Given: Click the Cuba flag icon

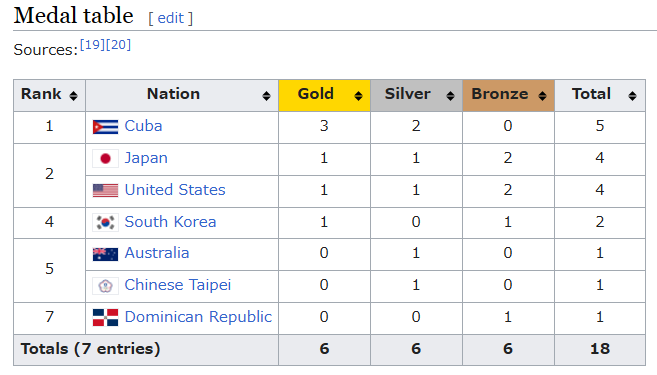Looking at the screenshot, I should [x=105, y=127].
